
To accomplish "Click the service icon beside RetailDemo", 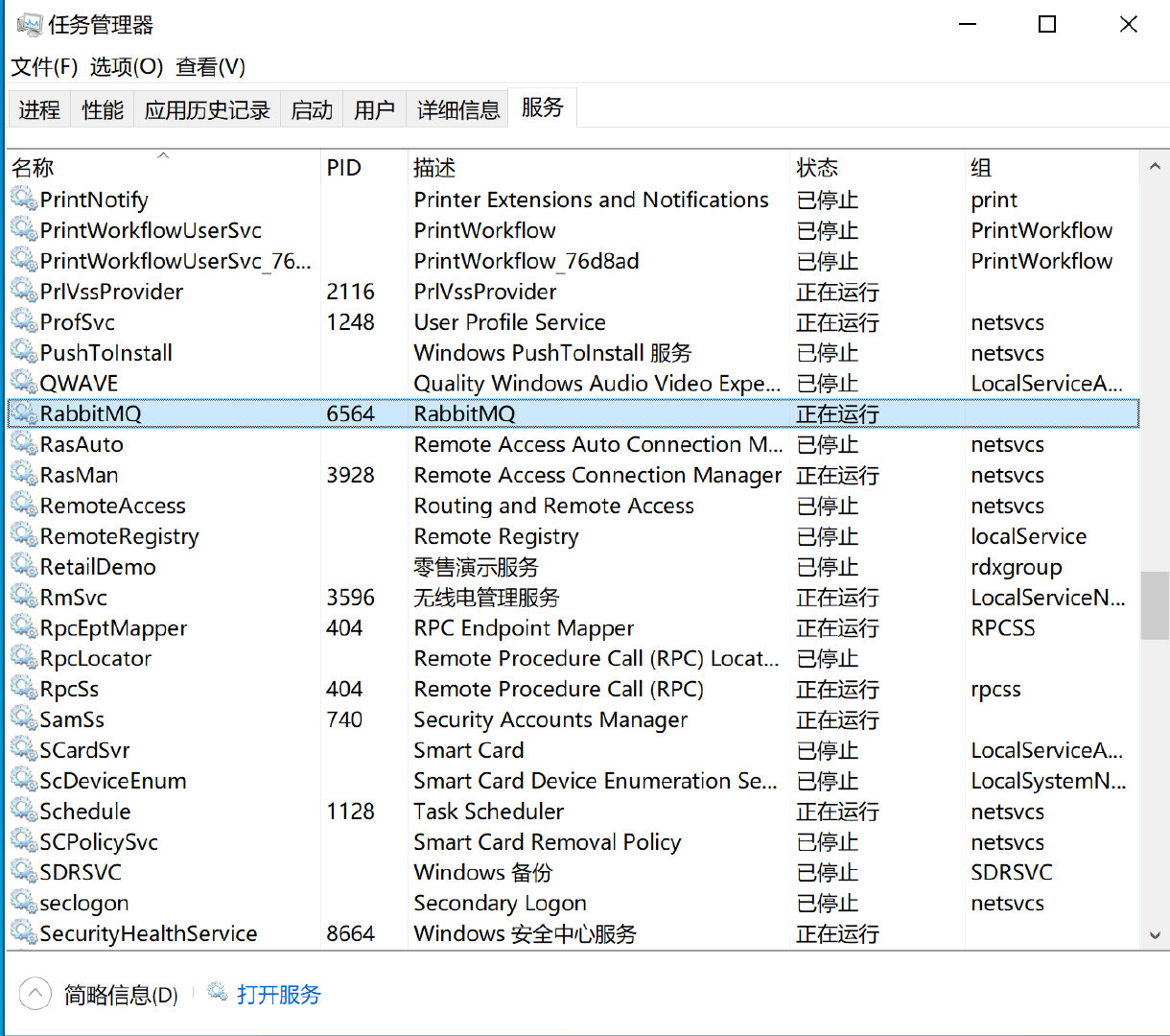I will coord(24,567).
